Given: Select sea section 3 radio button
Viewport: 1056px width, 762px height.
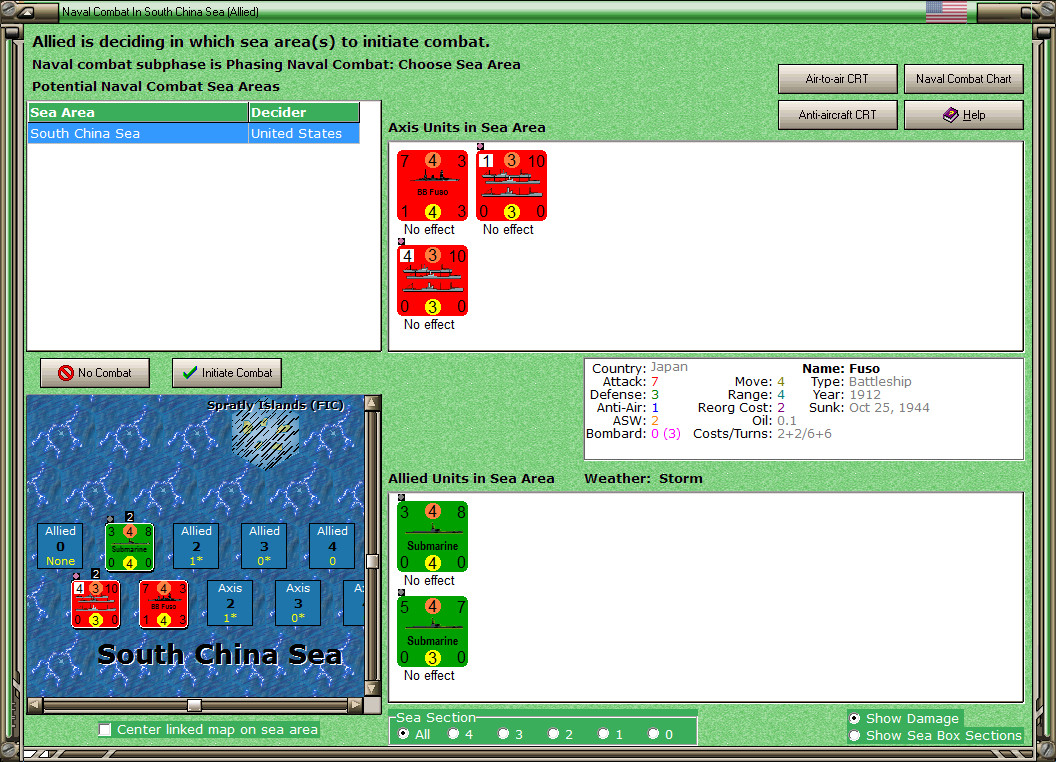Looking at the screenshot, I should point(503,734).
